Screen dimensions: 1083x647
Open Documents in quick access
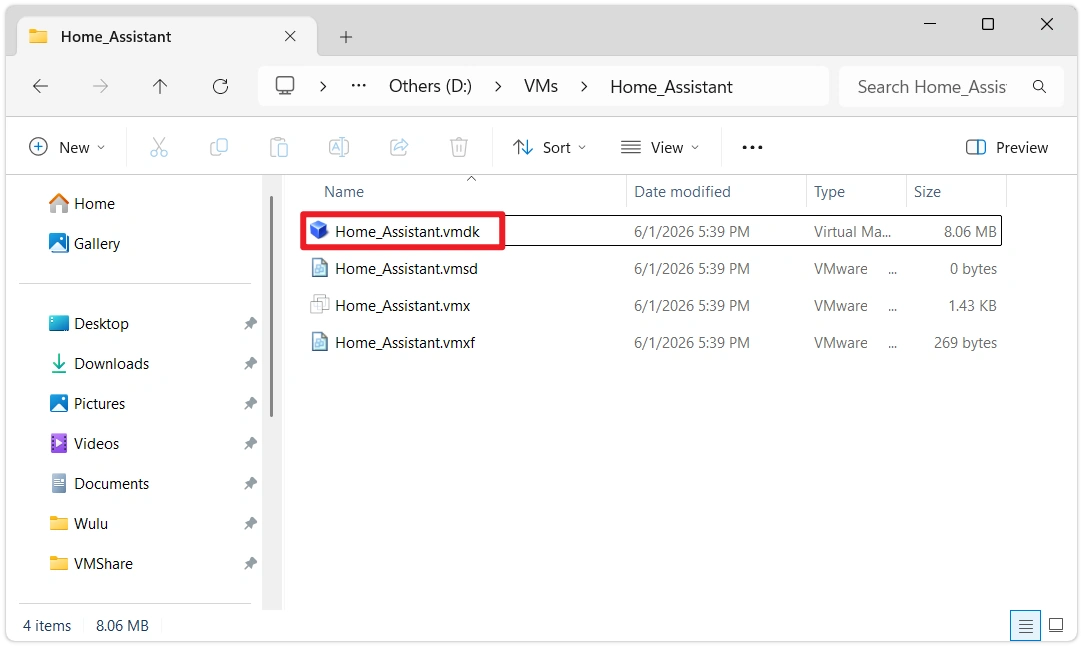[99, 484]
